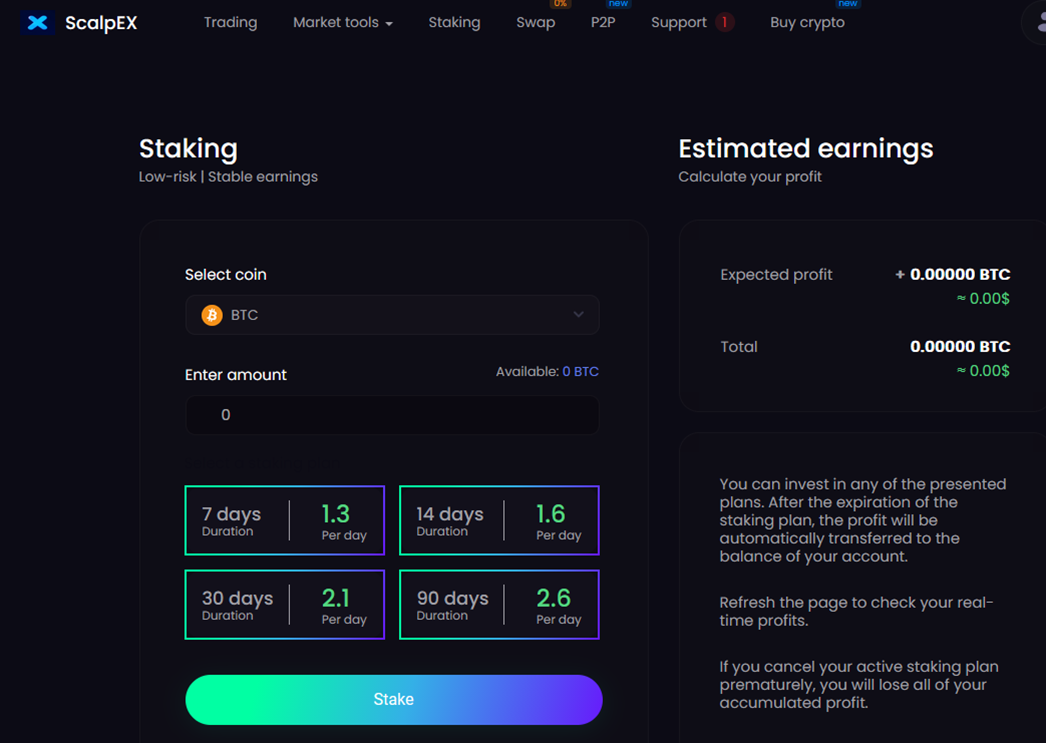1046x743 pixels.
Task: Click the '+ 0.00000 BTC' expected profit value
Action: pos(953,274)
